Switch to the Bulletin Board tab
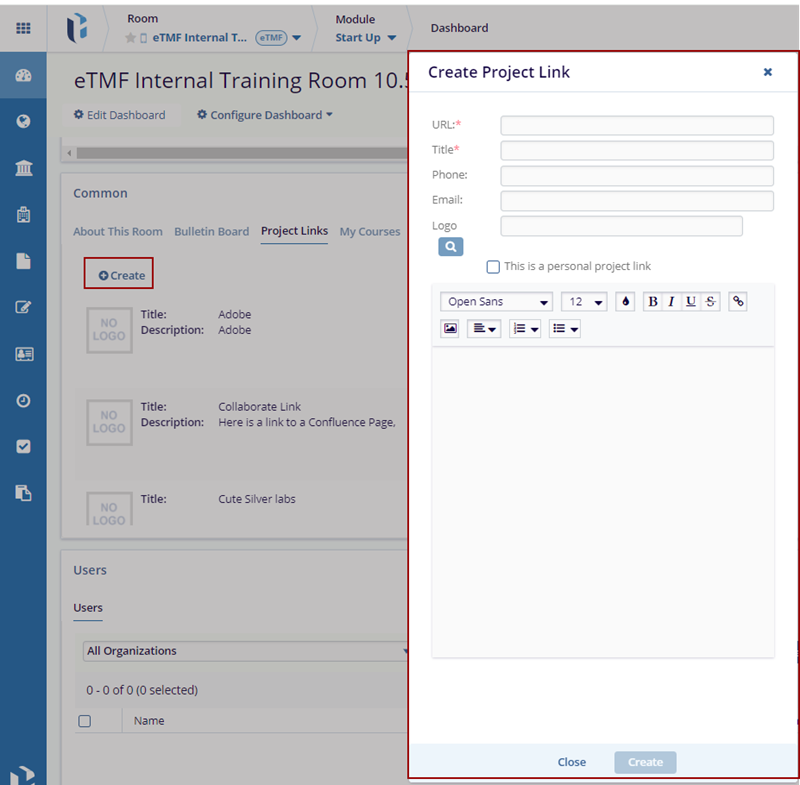 (211, 231)
